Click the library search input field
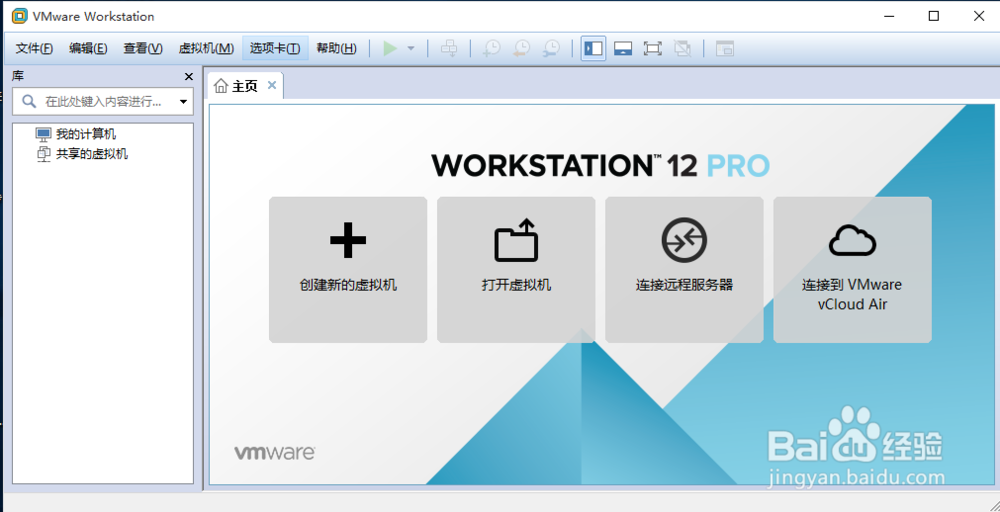1000x512 pixels. [x=103, y=101]
